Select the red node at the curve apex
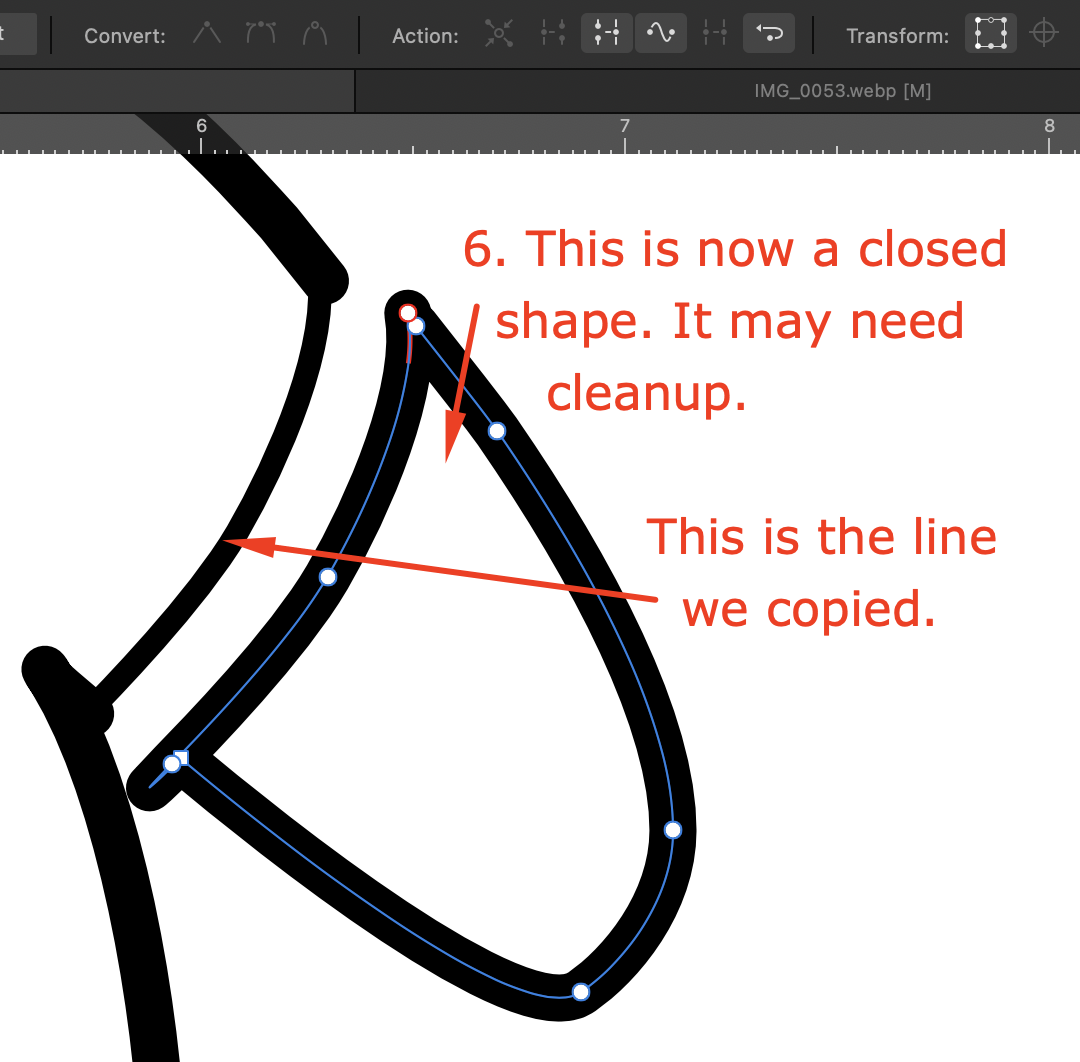The image size is (1080, 1062). point(408,313)
